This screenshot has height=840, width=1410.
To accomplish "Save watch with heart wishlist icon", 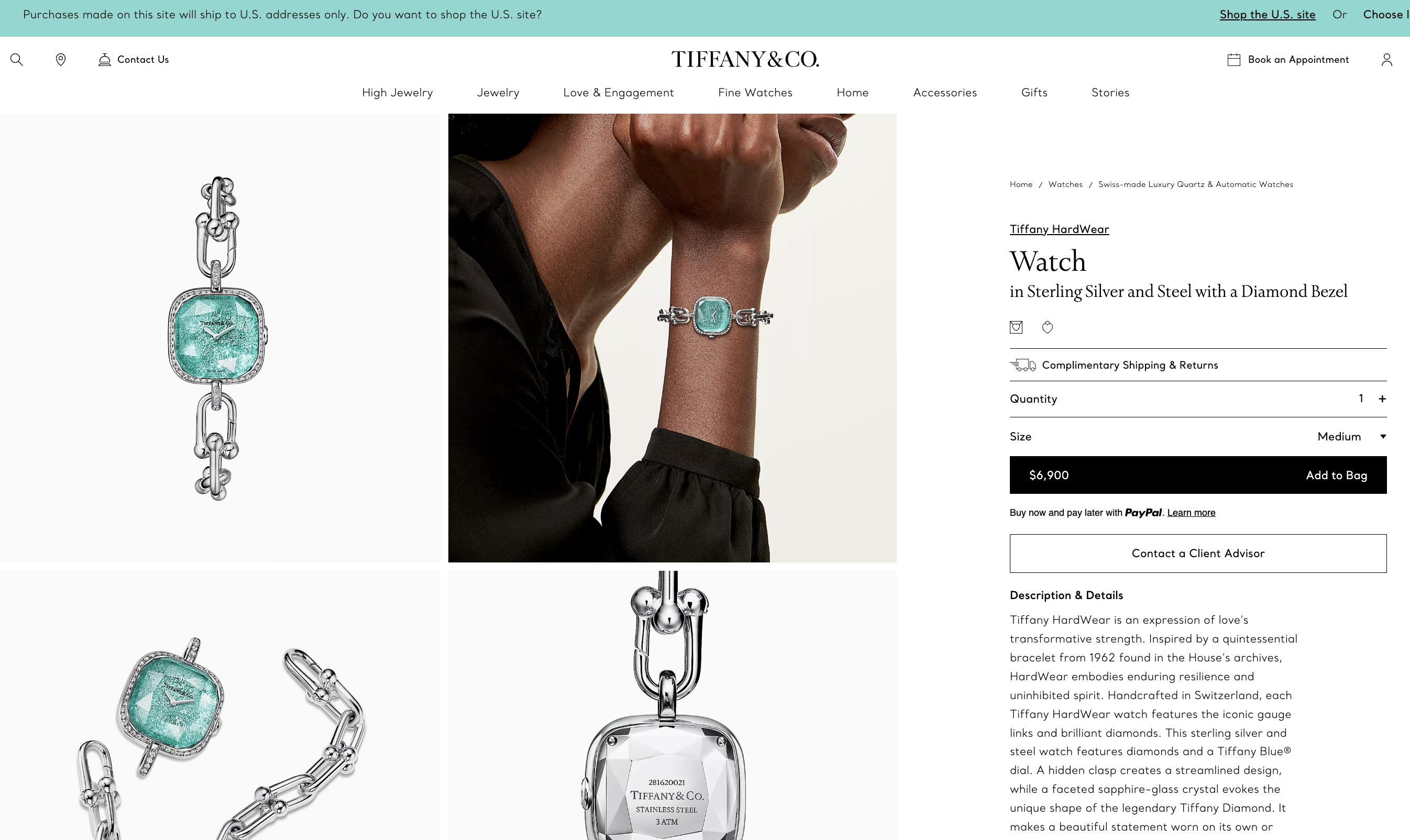I will point(1047,327).
